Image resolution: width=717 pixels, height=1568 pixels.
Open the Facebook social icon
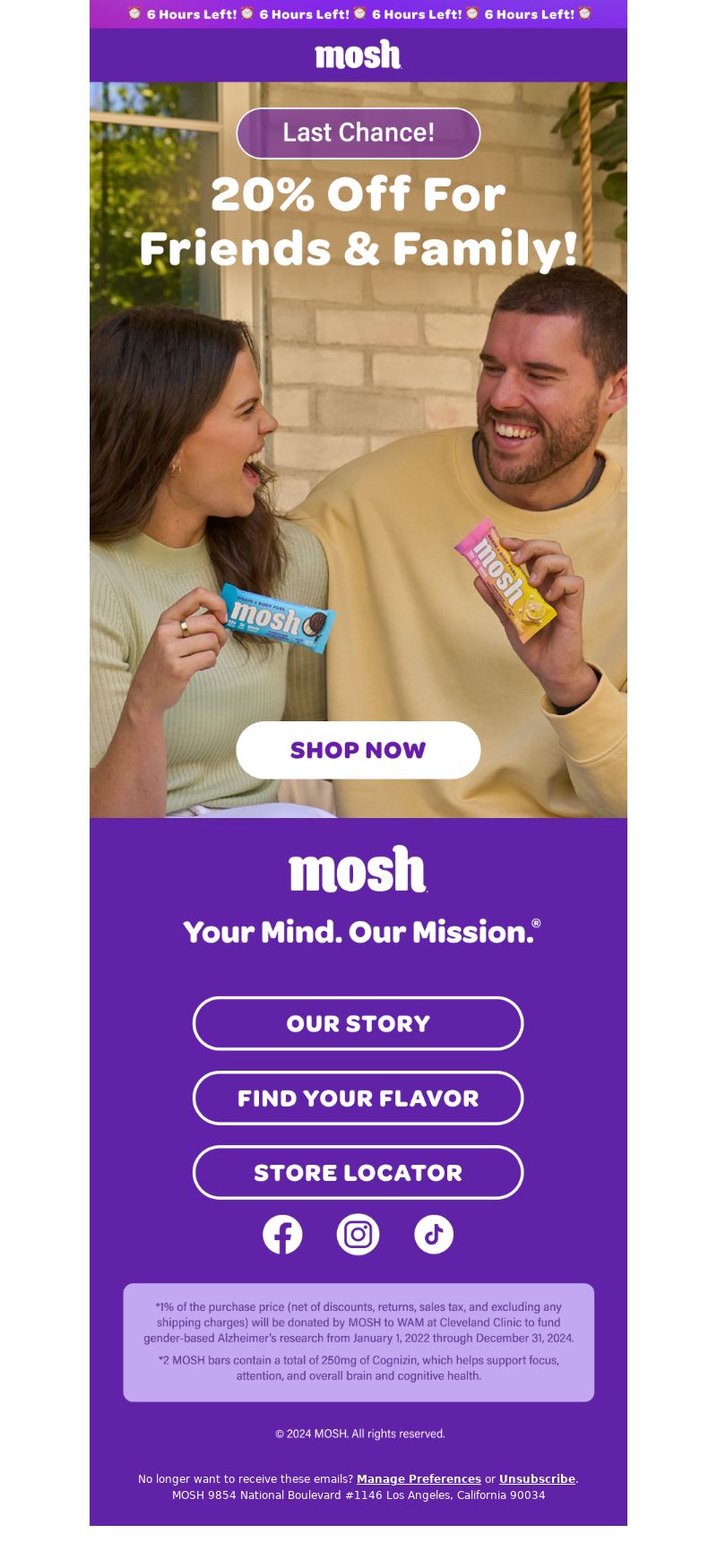pyautogui.click(x=282, y=1235)
